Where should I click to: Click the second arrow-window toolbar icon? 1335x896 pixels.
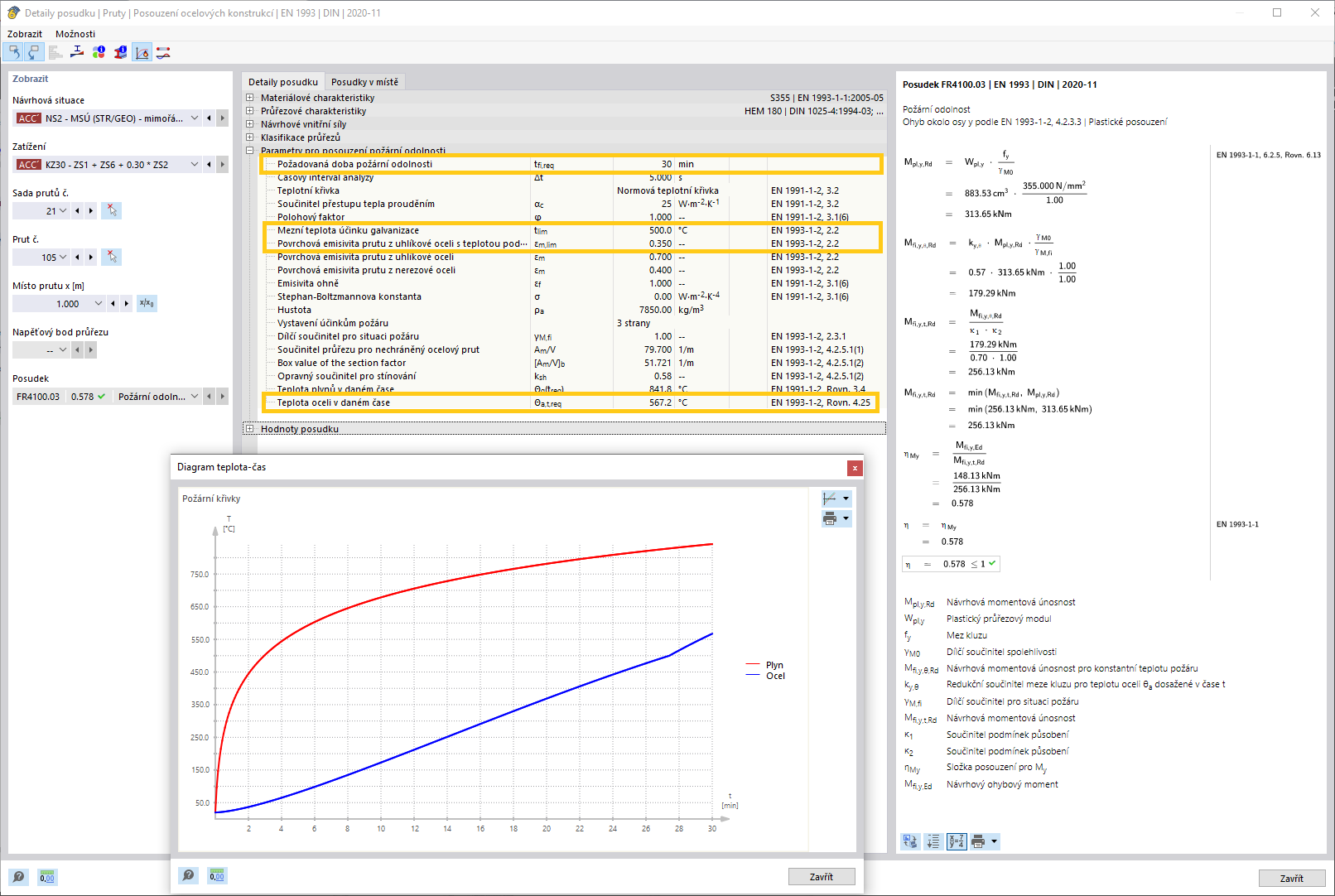coord(34,52)
